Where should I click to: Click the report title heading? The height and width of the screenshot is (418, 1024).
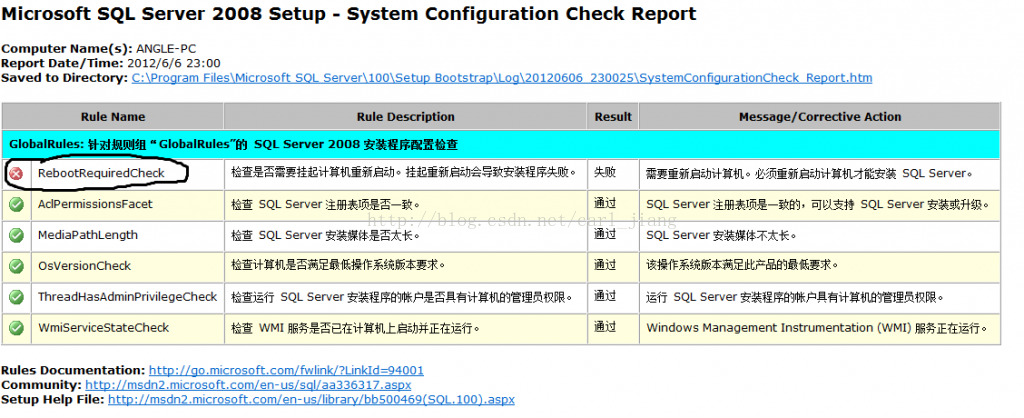(349, 13)
